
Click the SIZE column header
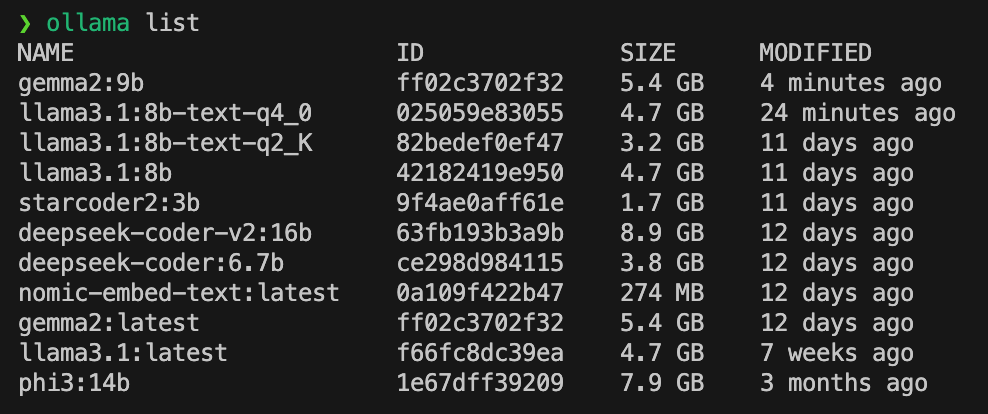point(648,53)
